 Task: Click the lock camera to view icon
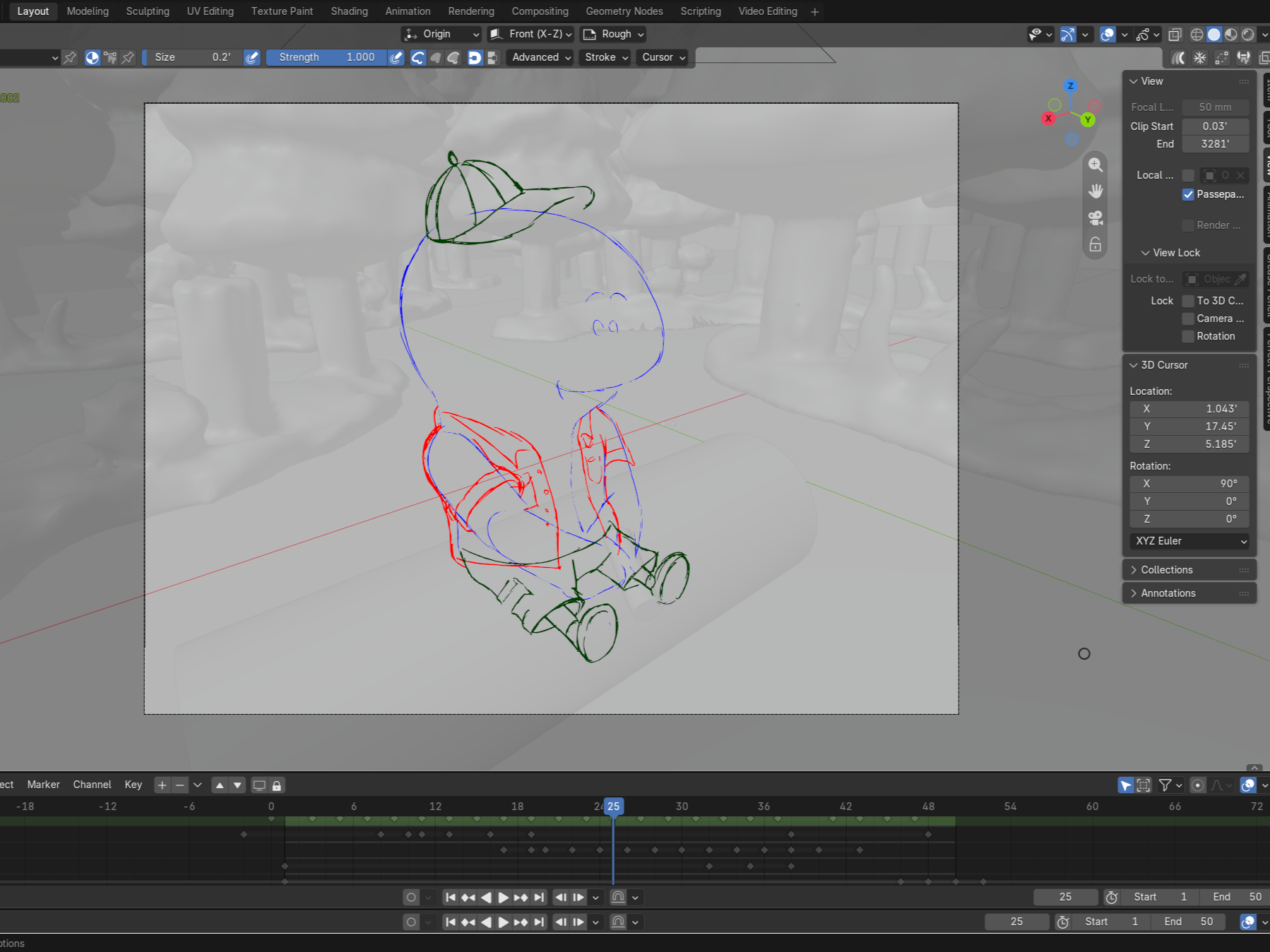(x=1095, y=245)
